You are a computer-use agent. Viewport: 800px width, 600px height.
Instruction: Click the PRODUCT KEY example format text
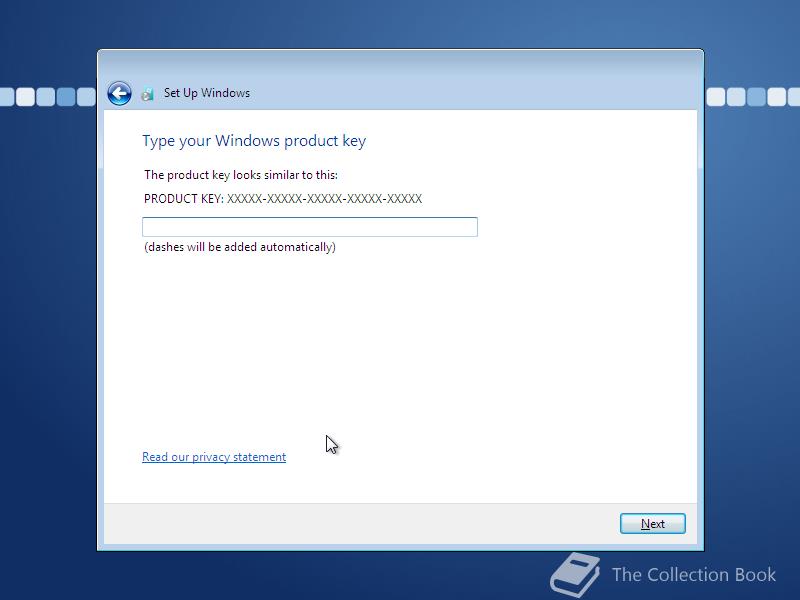283,198
